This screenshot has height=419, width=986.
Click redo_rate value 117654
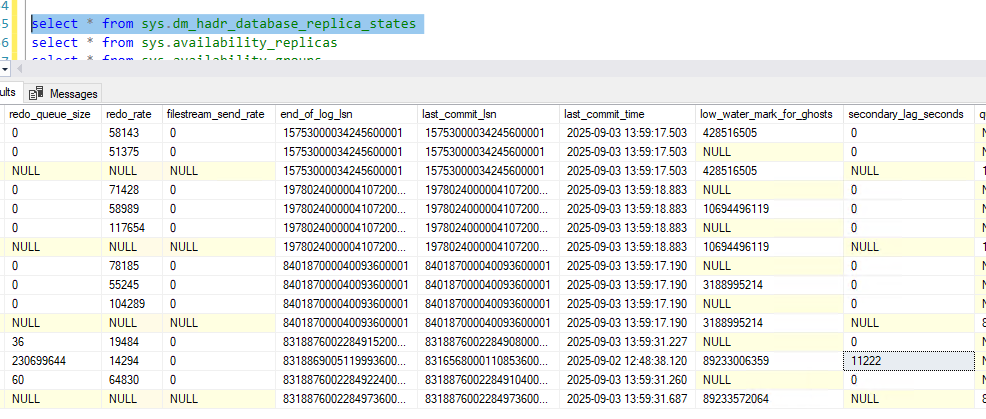(133, 228)
